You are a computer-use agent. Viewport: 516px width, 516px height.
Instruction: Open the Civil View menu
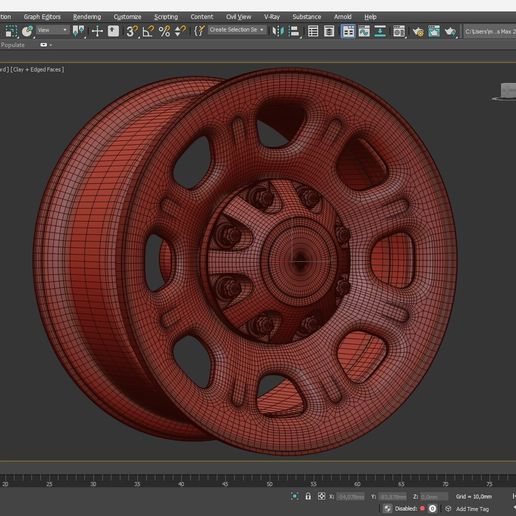pyautogui.click(x=238, y=17)
